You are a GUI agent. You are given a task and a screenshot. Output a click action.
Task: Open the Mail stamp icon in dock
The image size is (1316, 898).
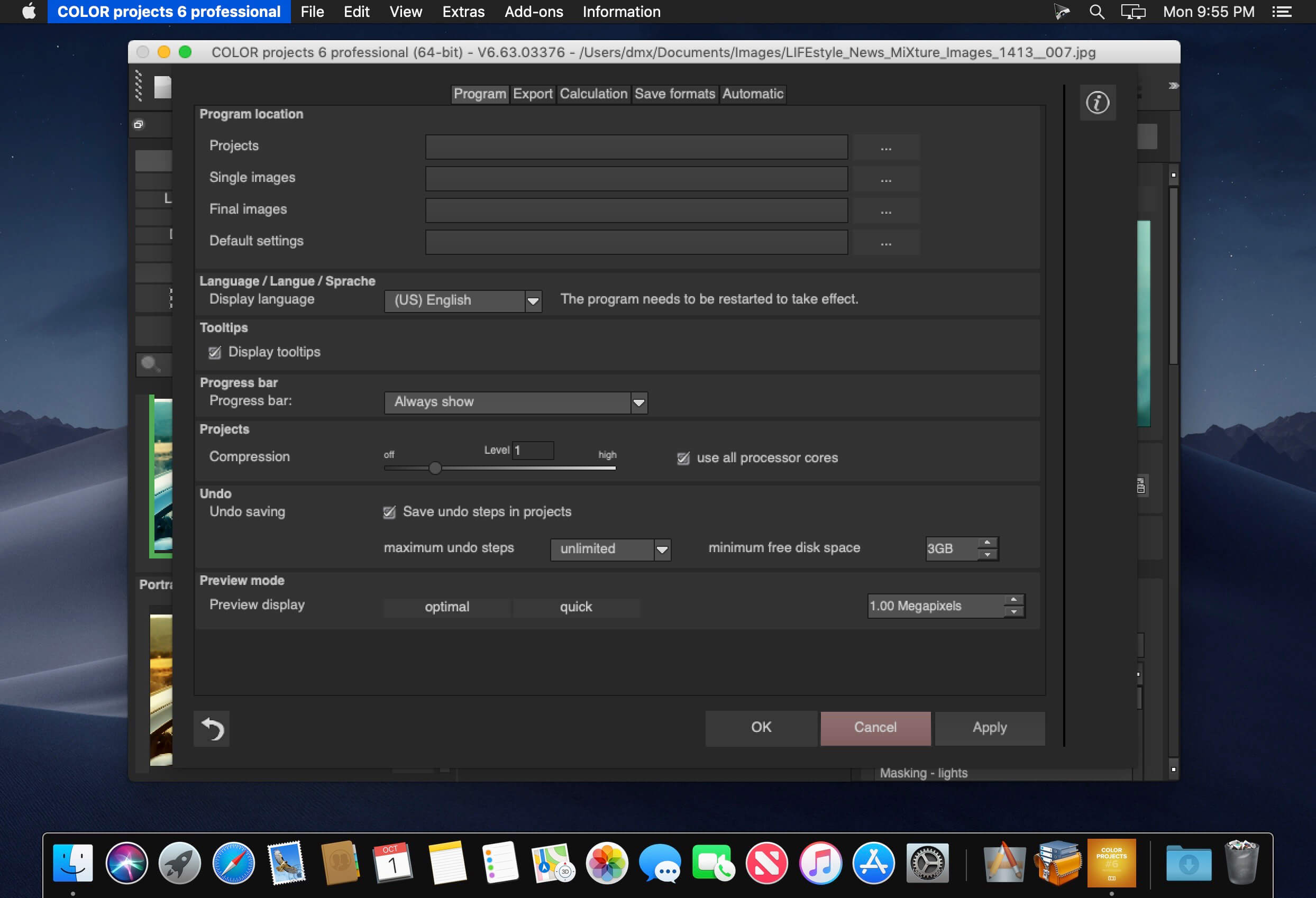pyautogui.click(x=287, y=863)
